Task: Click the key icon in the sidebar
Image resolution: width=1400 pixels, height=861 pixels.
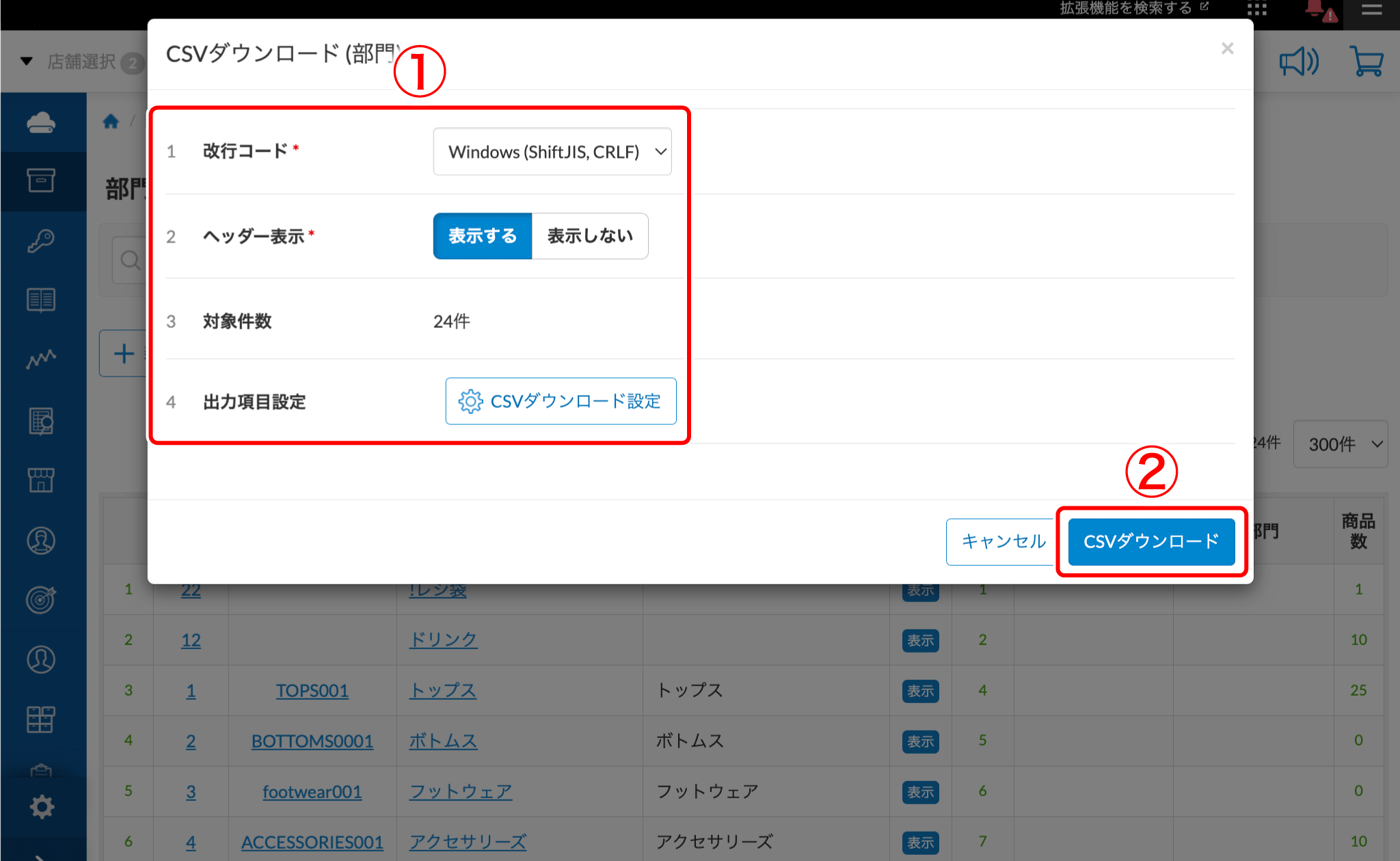Action: [41, 241]
